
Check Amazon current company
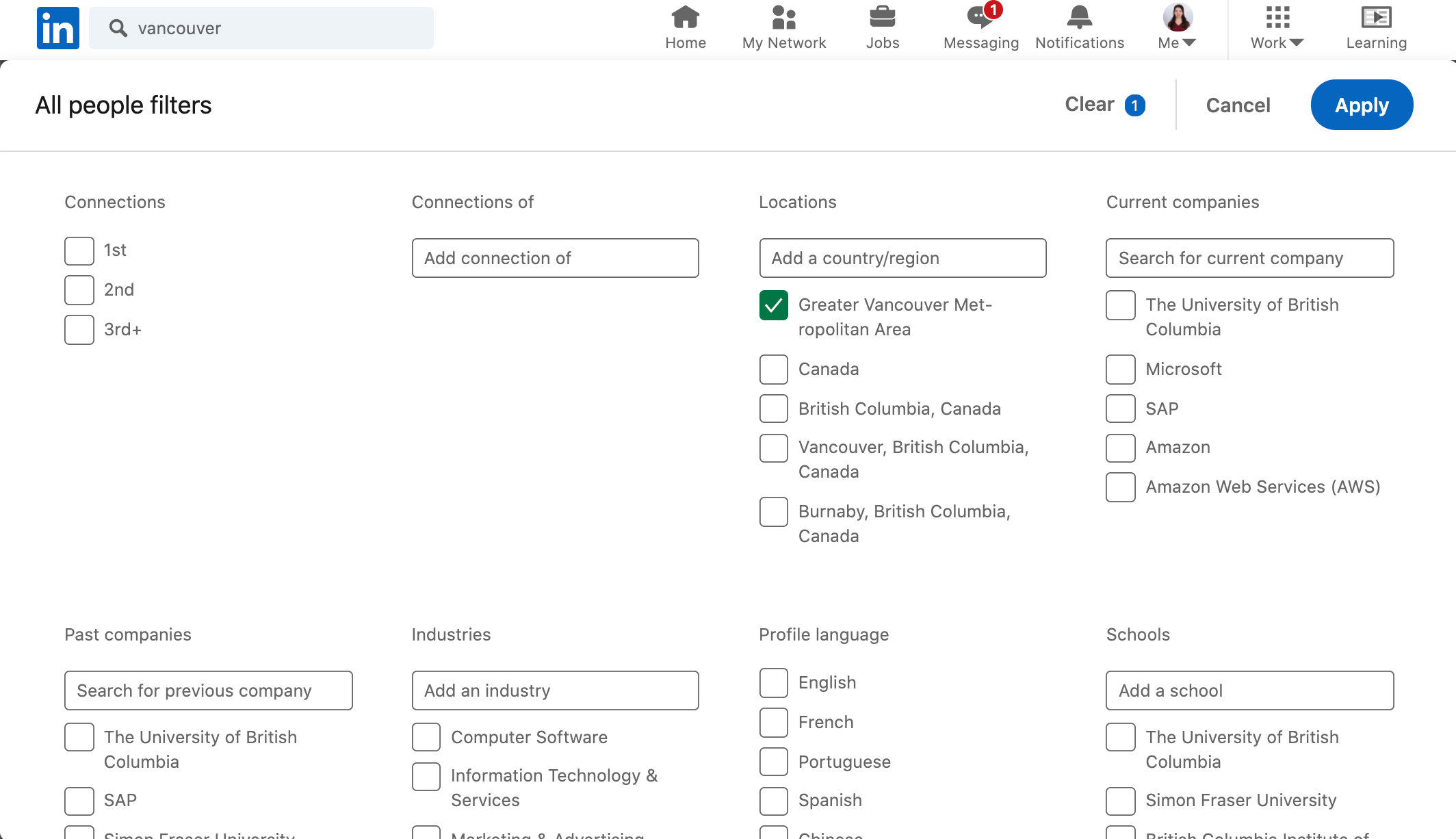click(x=1121, y=448)
